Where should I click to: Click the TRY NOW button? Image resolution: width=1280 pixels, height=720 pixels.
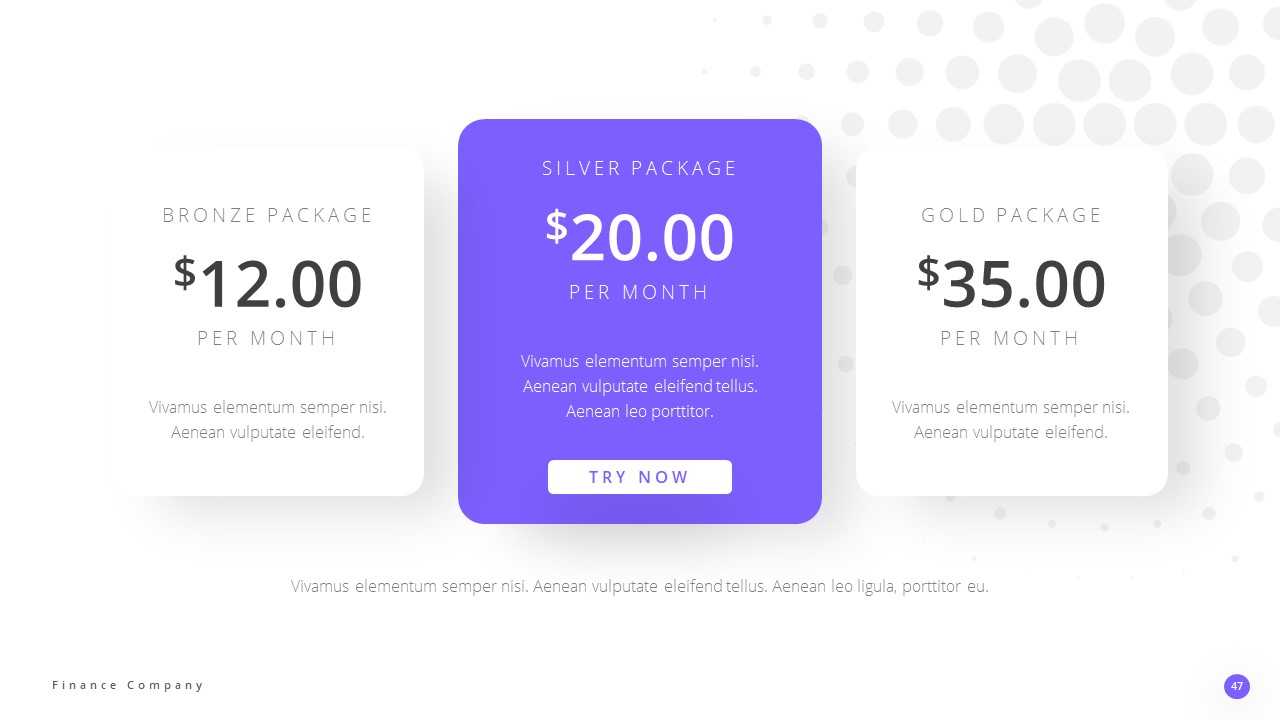click(639, 477)
